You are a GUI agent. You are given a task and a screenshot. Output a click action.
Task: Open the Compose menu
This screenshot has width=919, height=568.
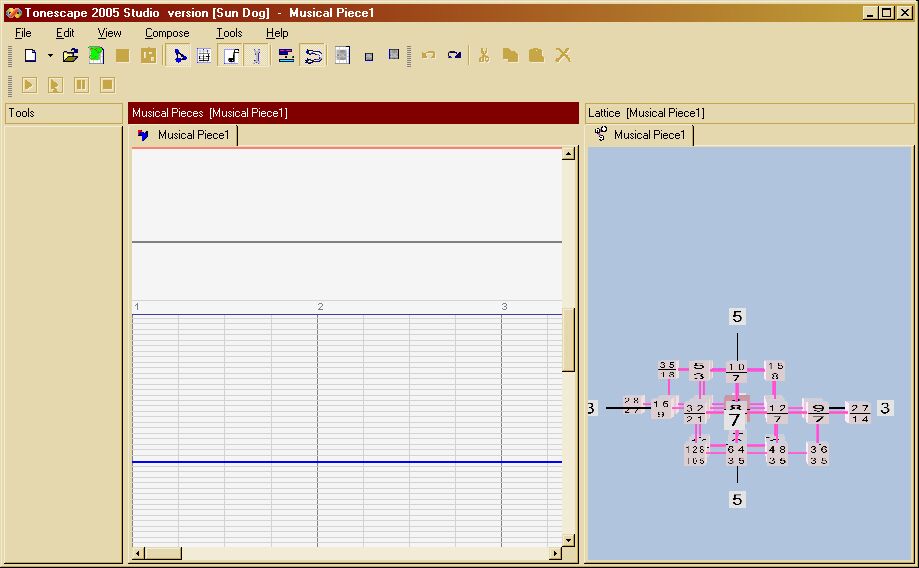pyautogui.click(x=167, y=33)
